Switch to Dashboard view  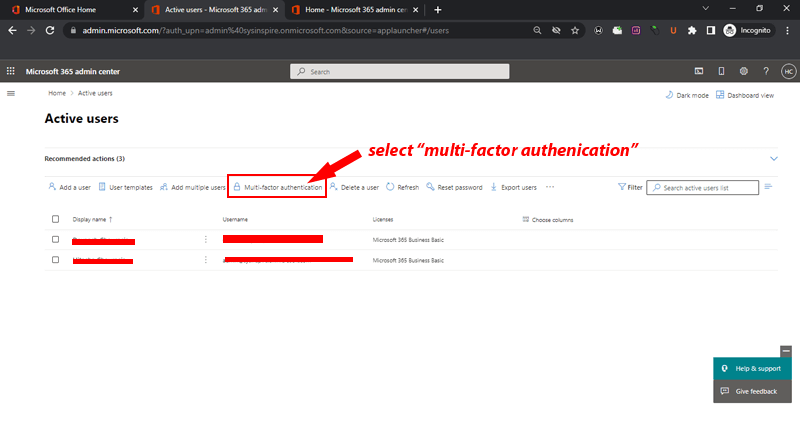point(745,95)
